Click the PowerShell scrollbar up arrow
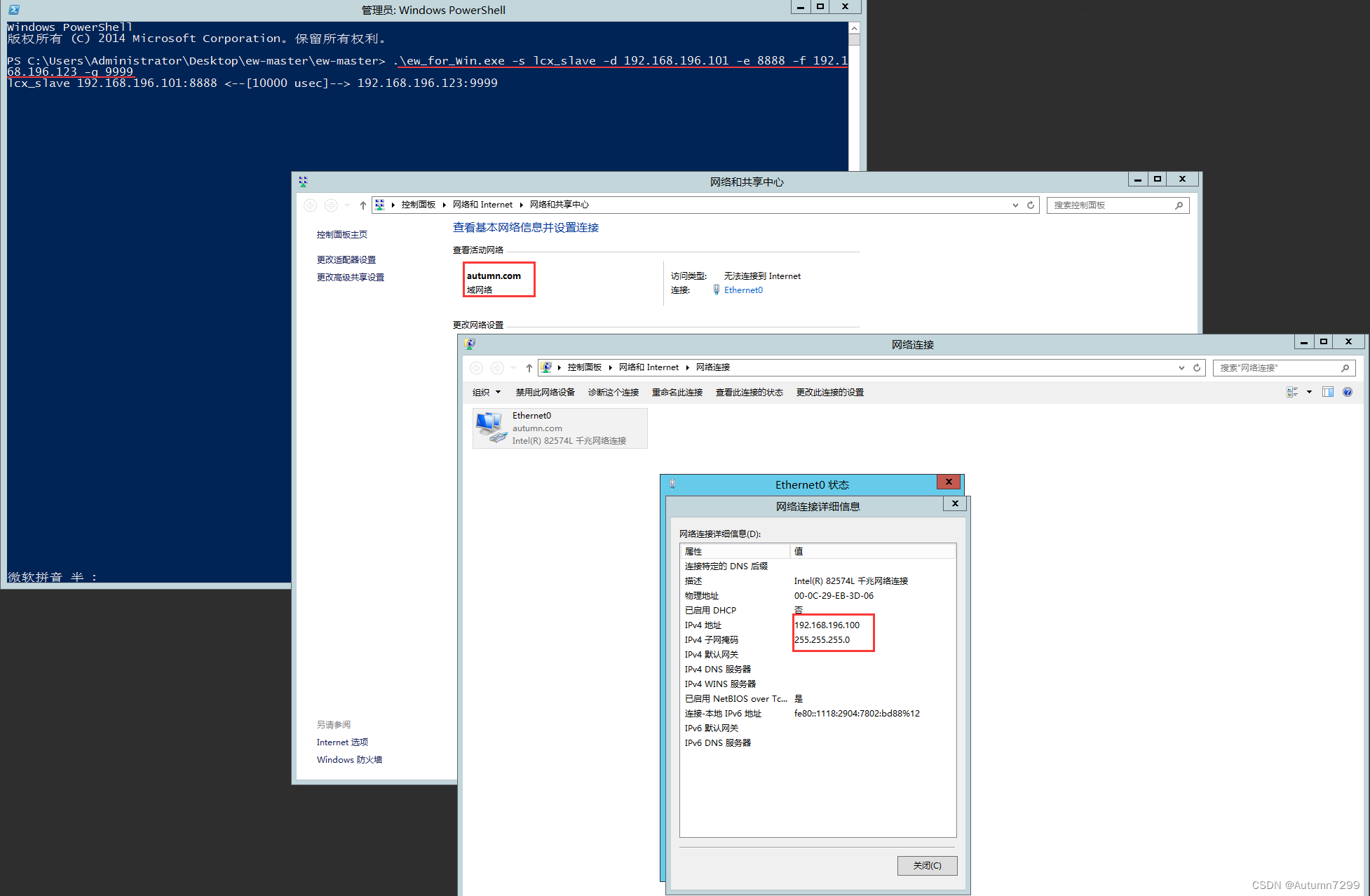Viewport: 1370px width, 896px height. coord(854,29)
